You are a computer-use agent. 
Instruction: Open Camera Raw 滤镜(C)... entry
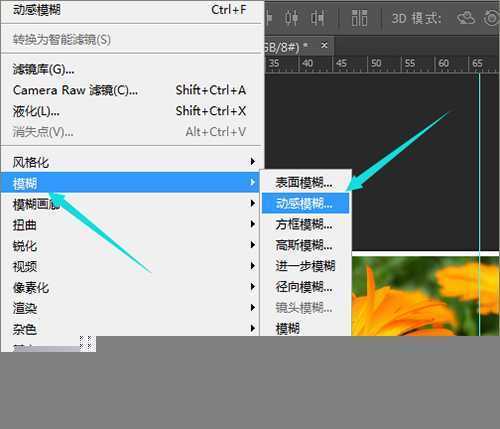tap(130, 90)
